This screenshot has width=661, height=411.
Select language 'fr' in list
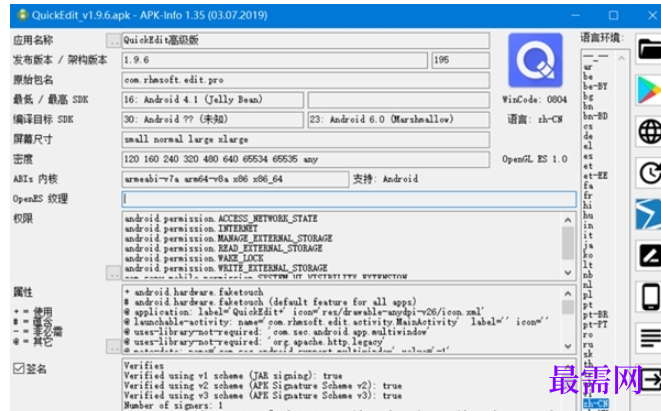tap(588, 195)
